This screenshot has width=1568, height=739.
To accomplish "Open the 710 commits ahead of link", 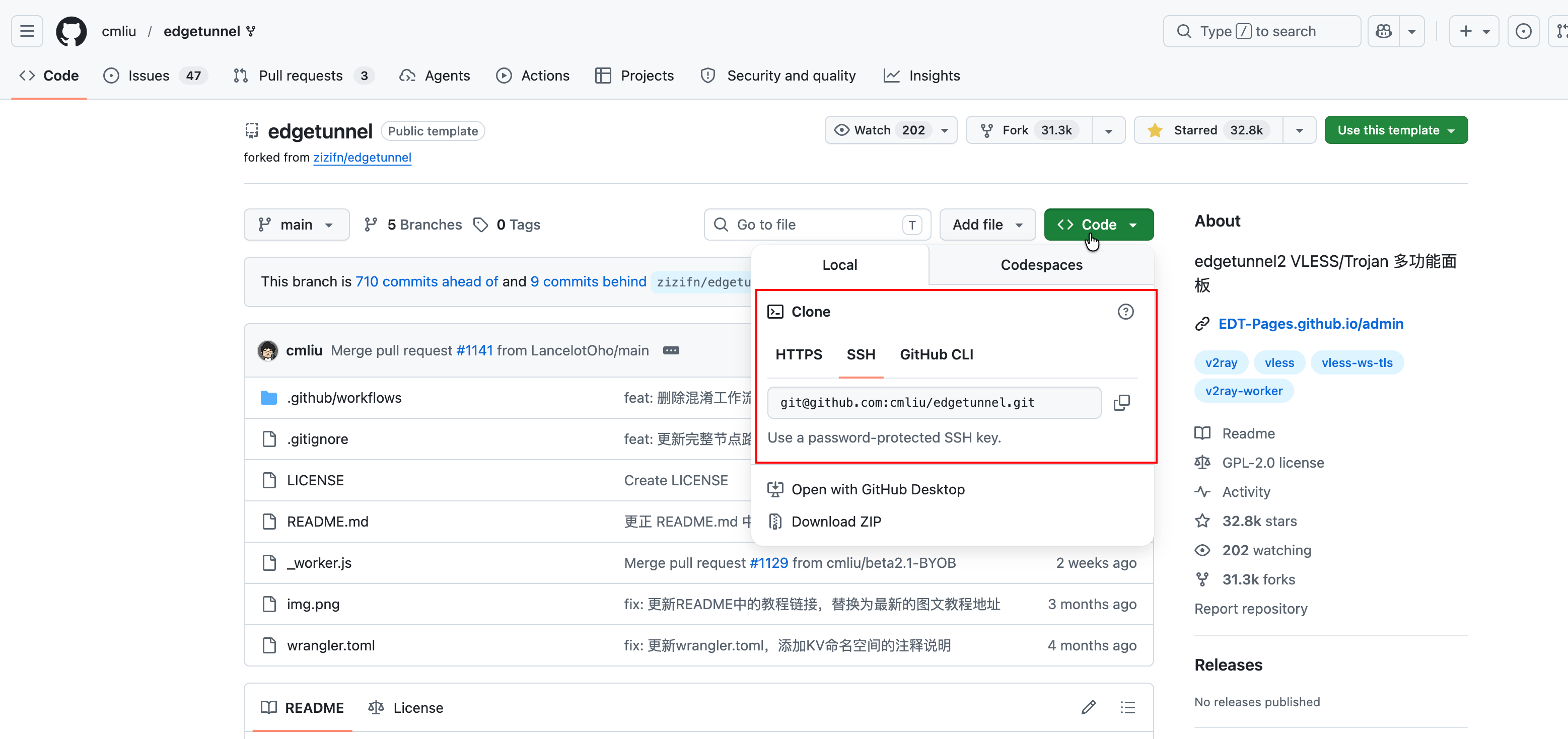I will coord(426,281).
